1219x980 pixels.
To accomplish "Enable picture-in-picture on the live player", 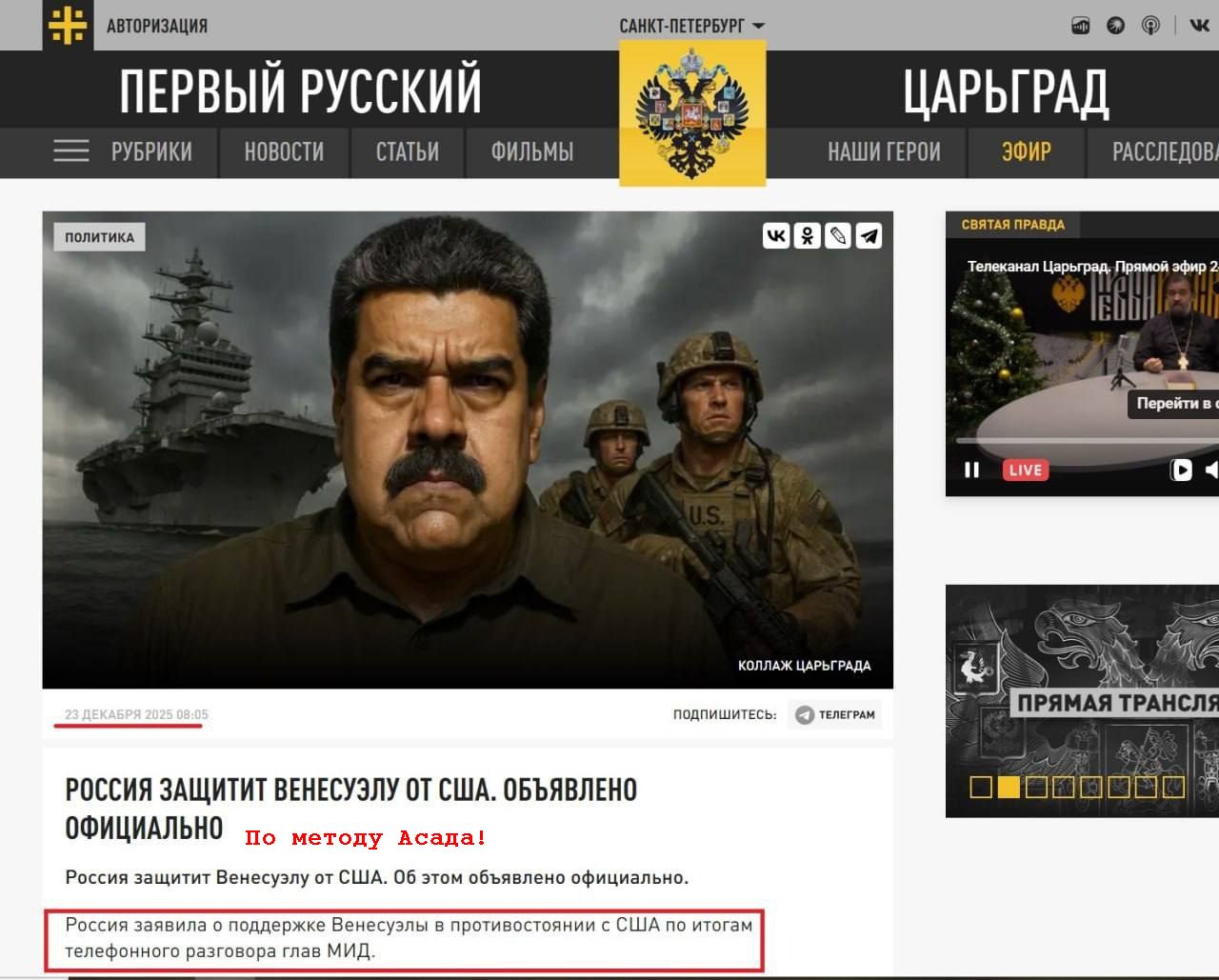I will coord(1181,470).
